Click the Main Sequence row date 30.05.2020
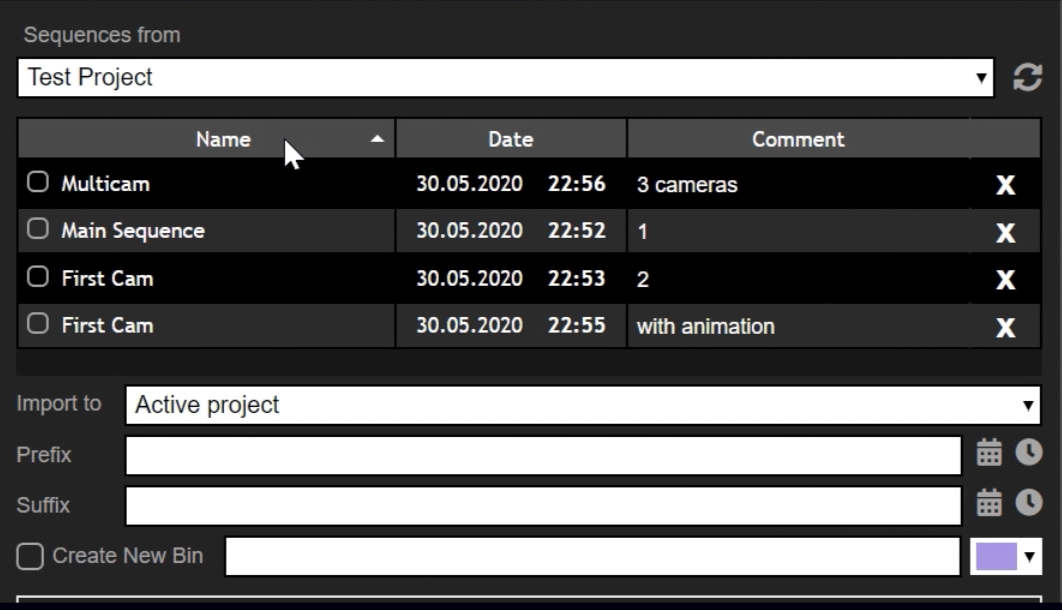Viewport: 1062px width, 610px height. coord(469,230)
